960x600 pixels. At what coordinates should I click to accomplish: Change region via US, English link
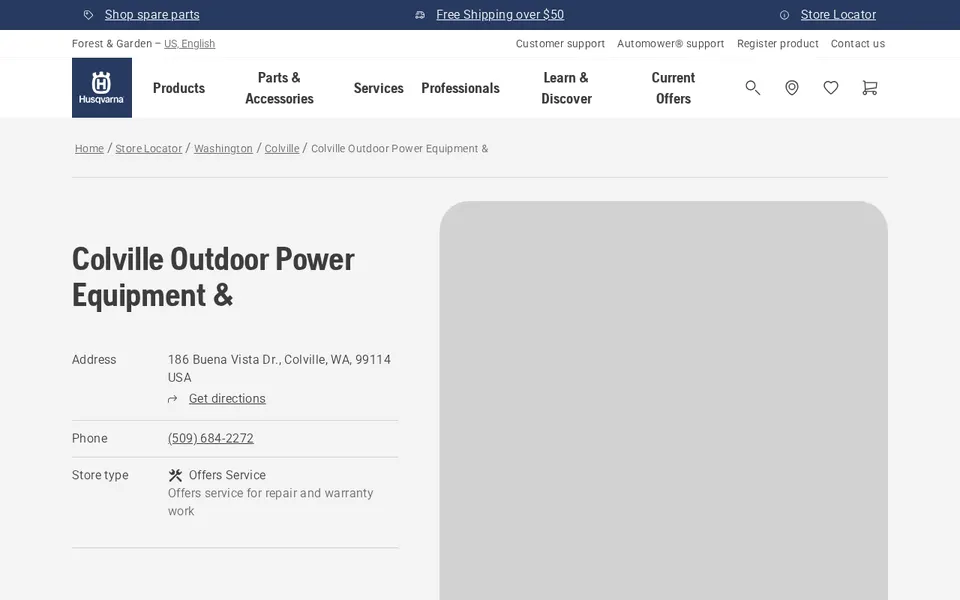point(190,43)
